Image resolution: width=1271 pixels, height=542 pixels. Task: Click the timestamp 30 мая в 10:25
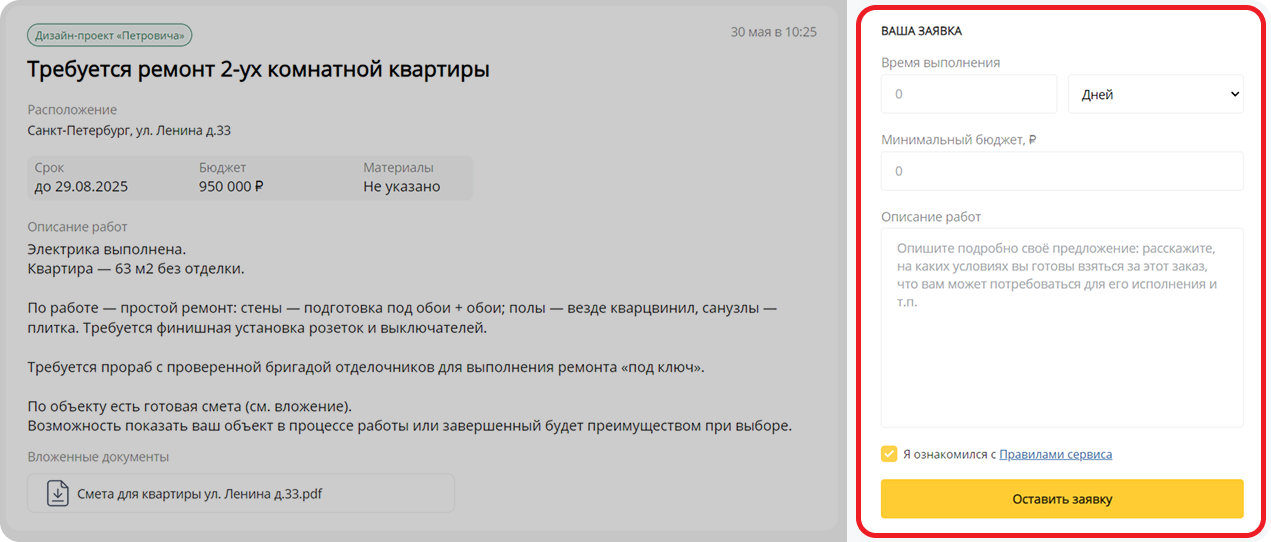tap(774, 32)
